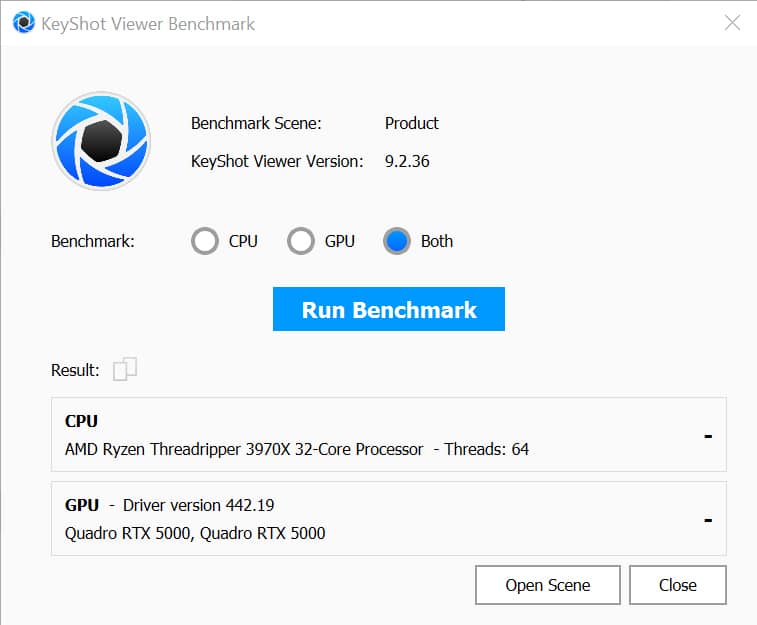Close the window with the title bar X
The image size is (757, 625).
click(732, 23)
